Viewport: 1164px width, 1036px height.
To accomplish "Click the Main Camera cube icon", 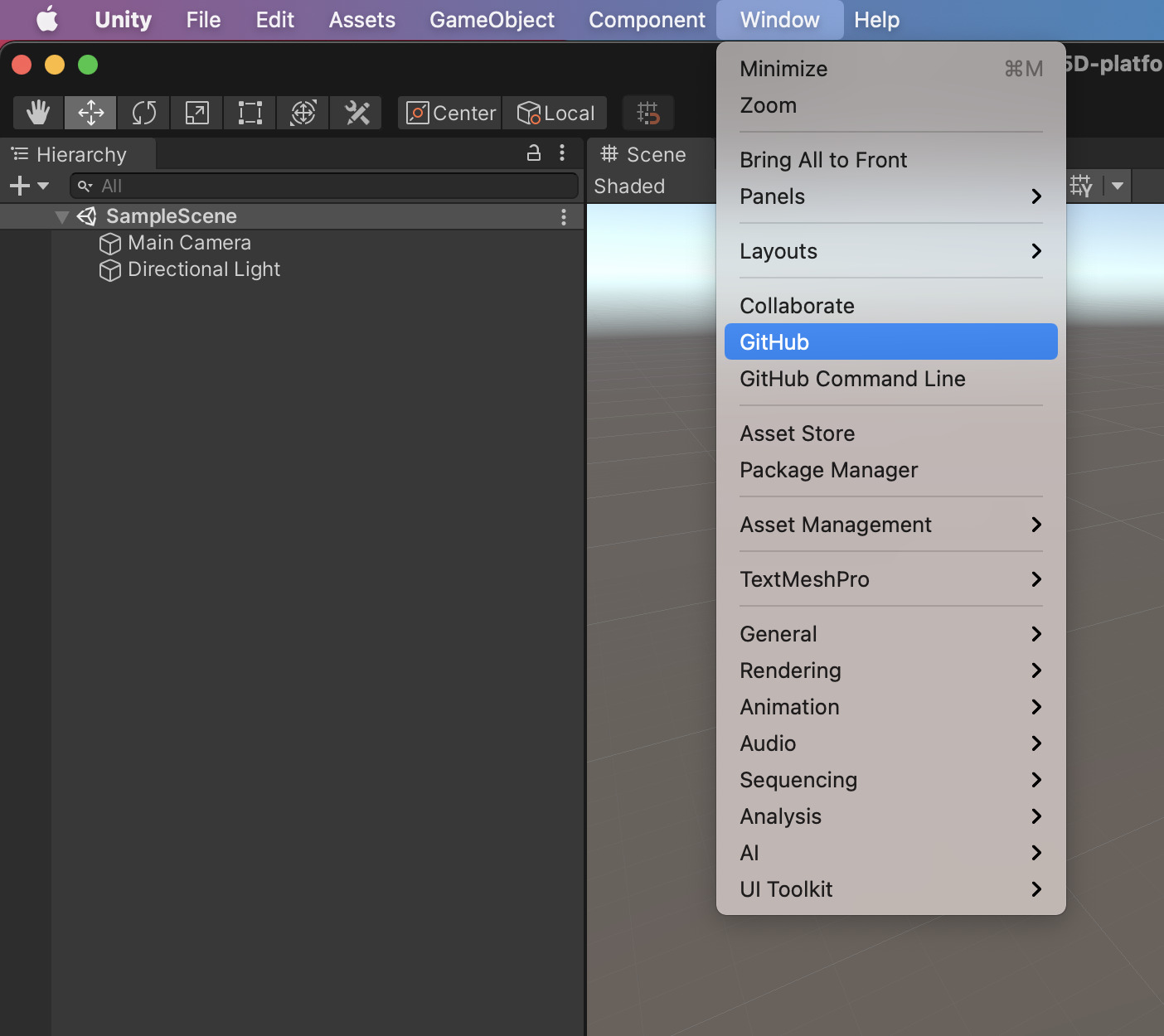I will pos(110,244).
